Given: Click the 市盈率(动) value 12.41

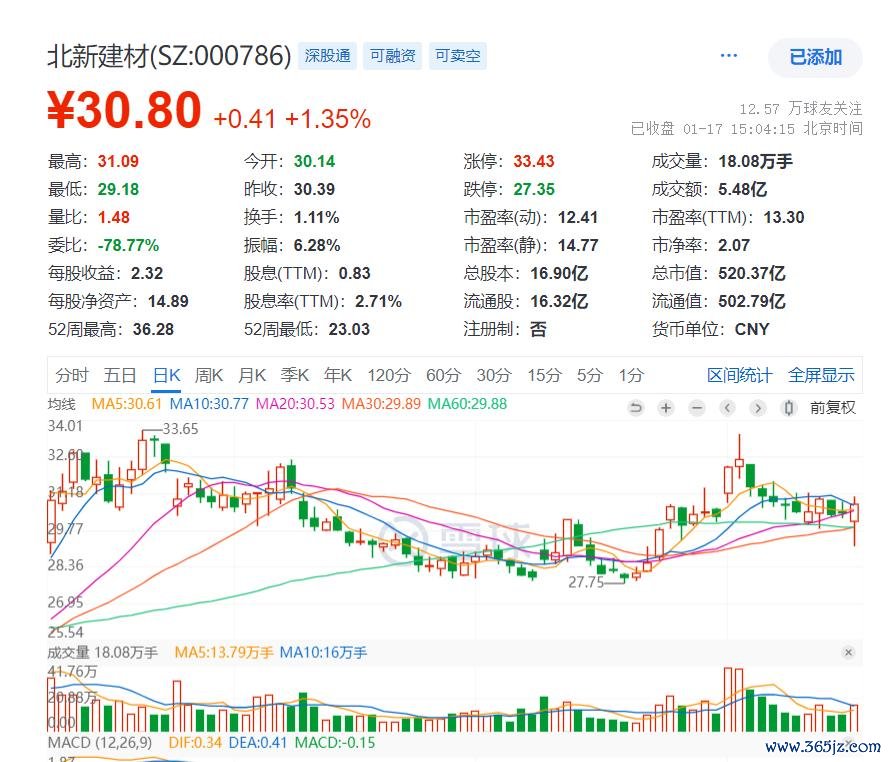Looking at the screenshot, I should [x=578, y=217].
